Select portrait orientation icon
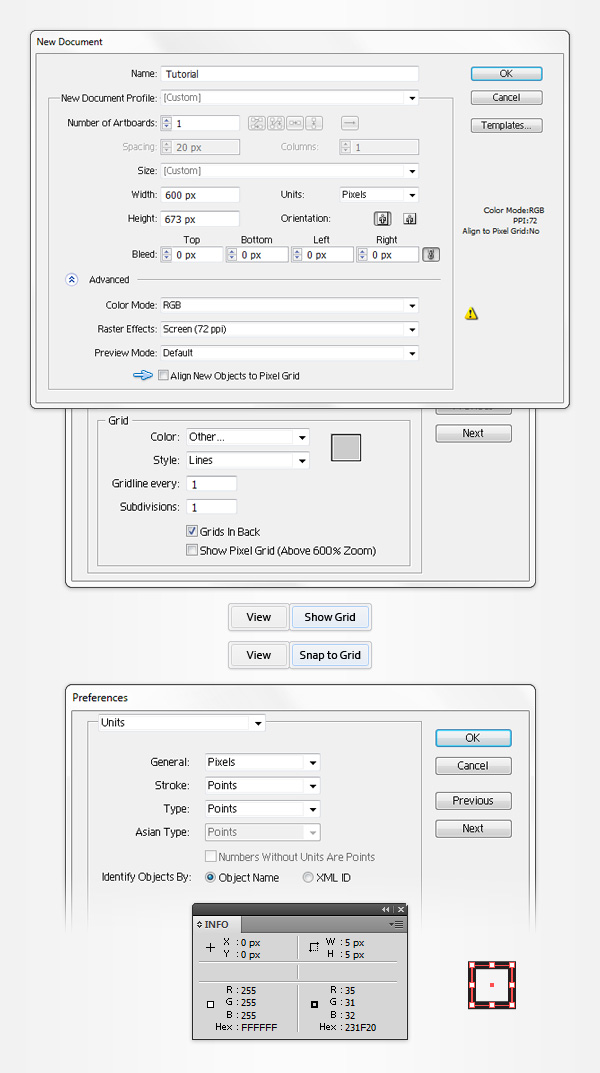 click(382, 219)
